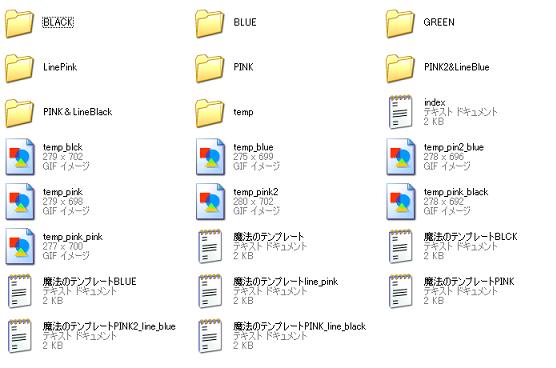The image size is (556, 368).
Task: Click the temp_pin2_blue file name
Action: (454, 147)
